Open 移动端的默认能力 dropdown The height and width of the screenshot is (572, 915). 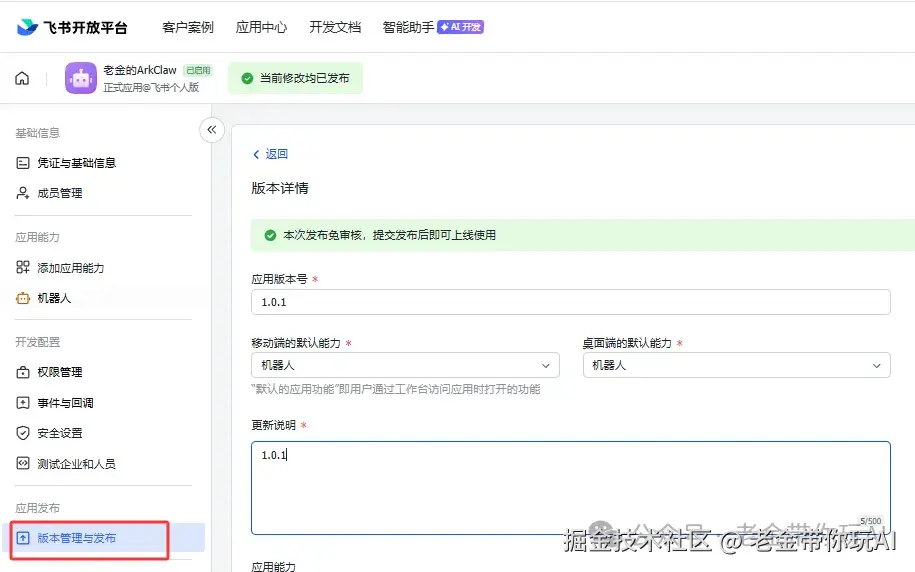click(x=405, y=365)
